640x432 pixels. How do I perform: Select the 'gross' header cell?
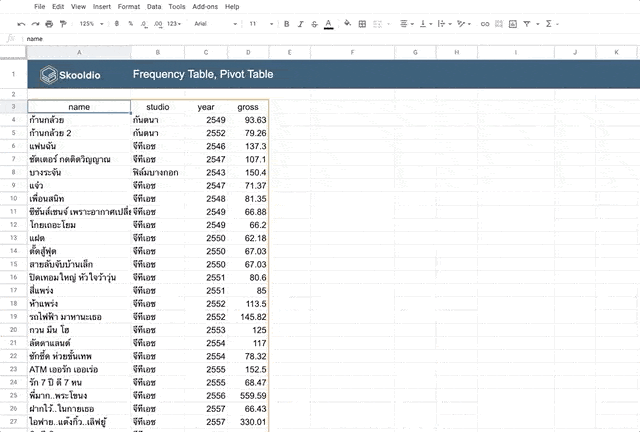[x=248, y=107]
